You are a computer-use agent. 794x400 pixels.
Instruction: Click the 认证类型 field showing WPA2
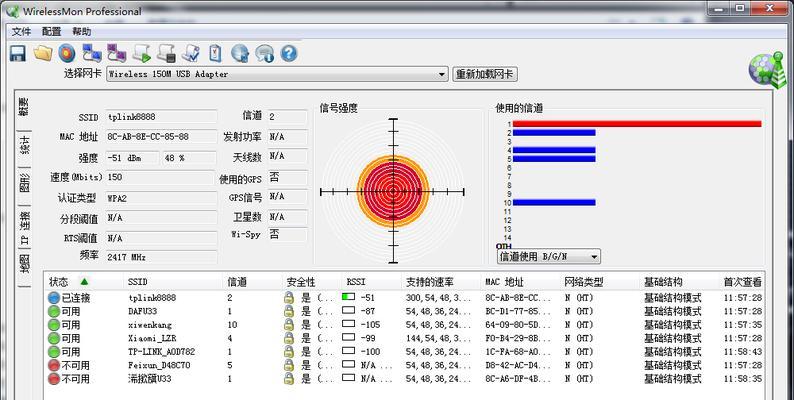tap(162, 198)
